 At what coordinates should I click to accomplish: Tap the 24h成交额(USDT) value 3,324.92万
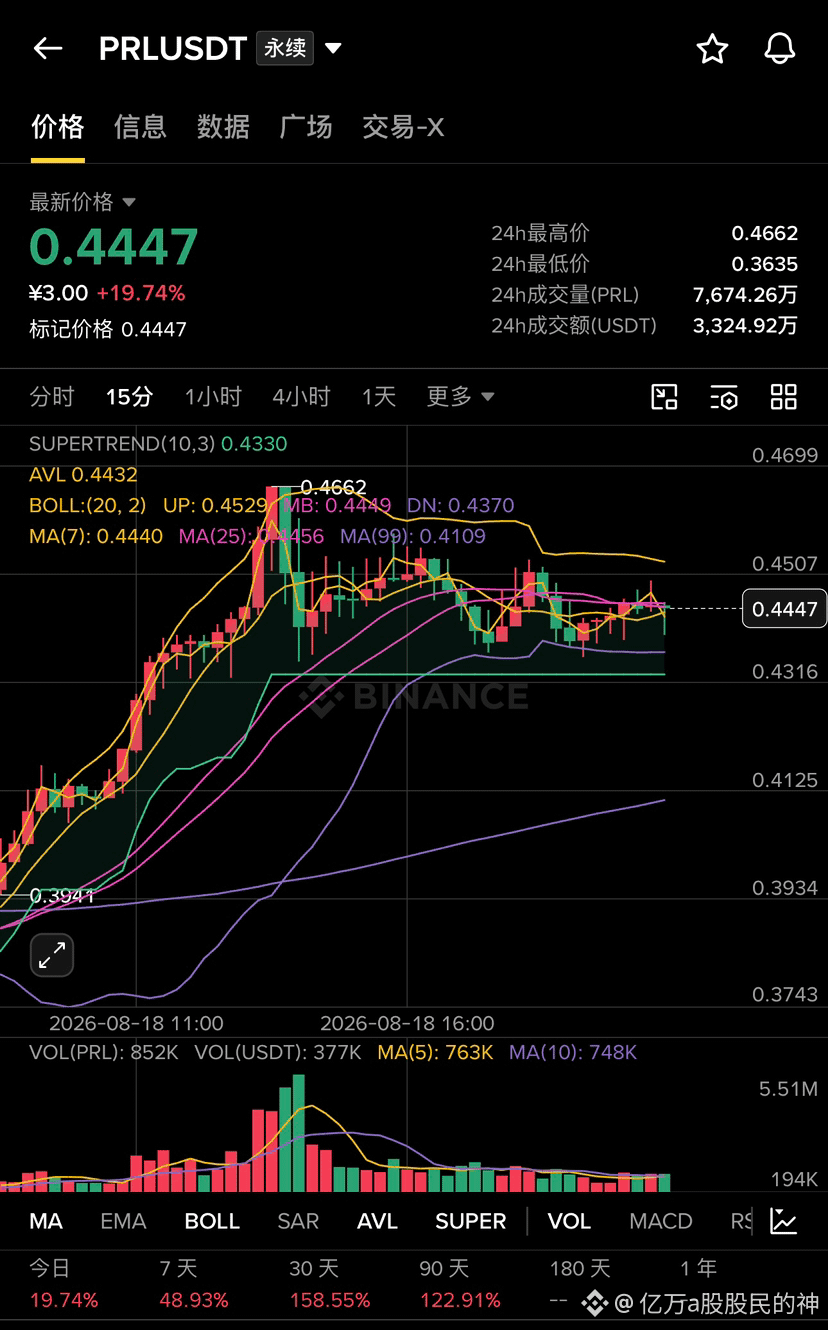[x=745, y=326]
